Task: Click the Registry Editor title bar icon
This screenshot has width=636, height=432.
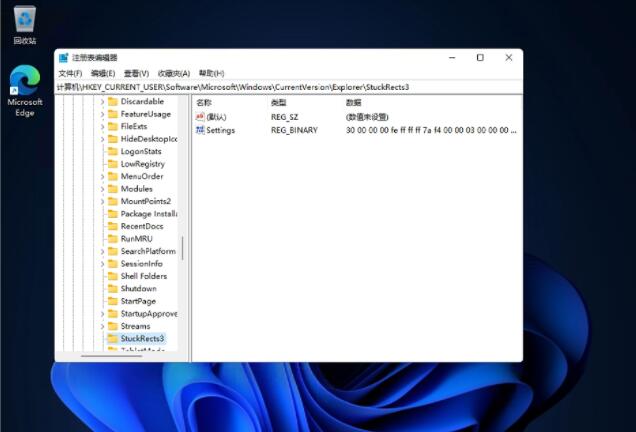Action: 63,58
